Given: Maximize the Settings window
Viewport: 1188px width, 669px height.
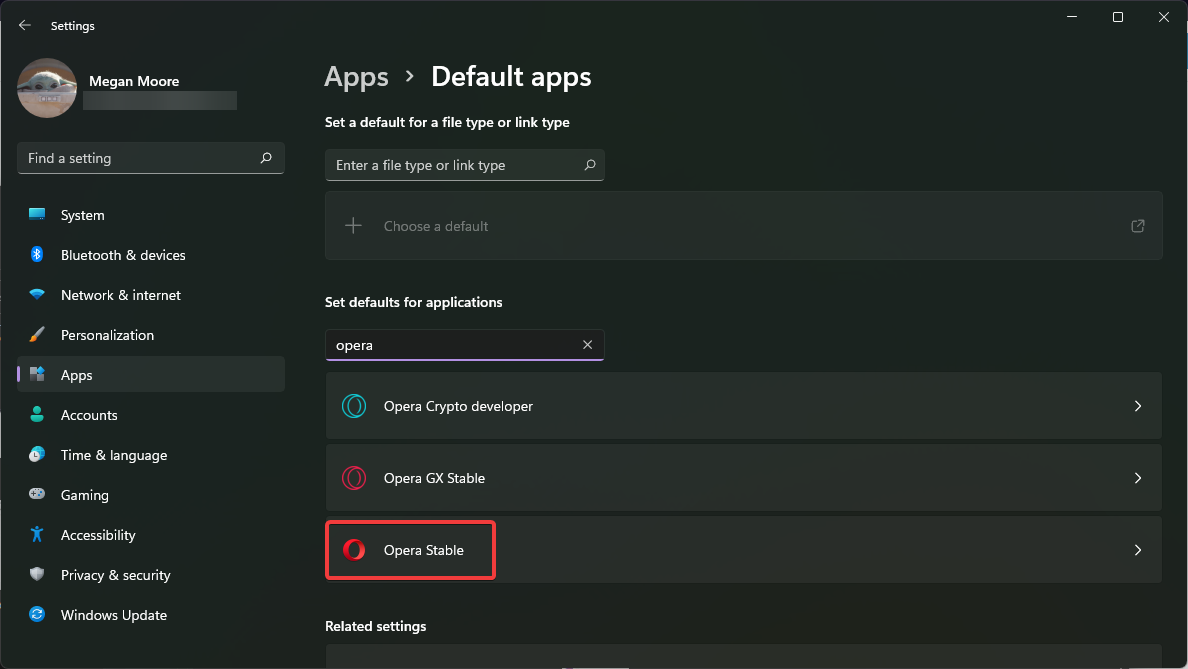Looking at the screenshot, I should [1118, 17].
